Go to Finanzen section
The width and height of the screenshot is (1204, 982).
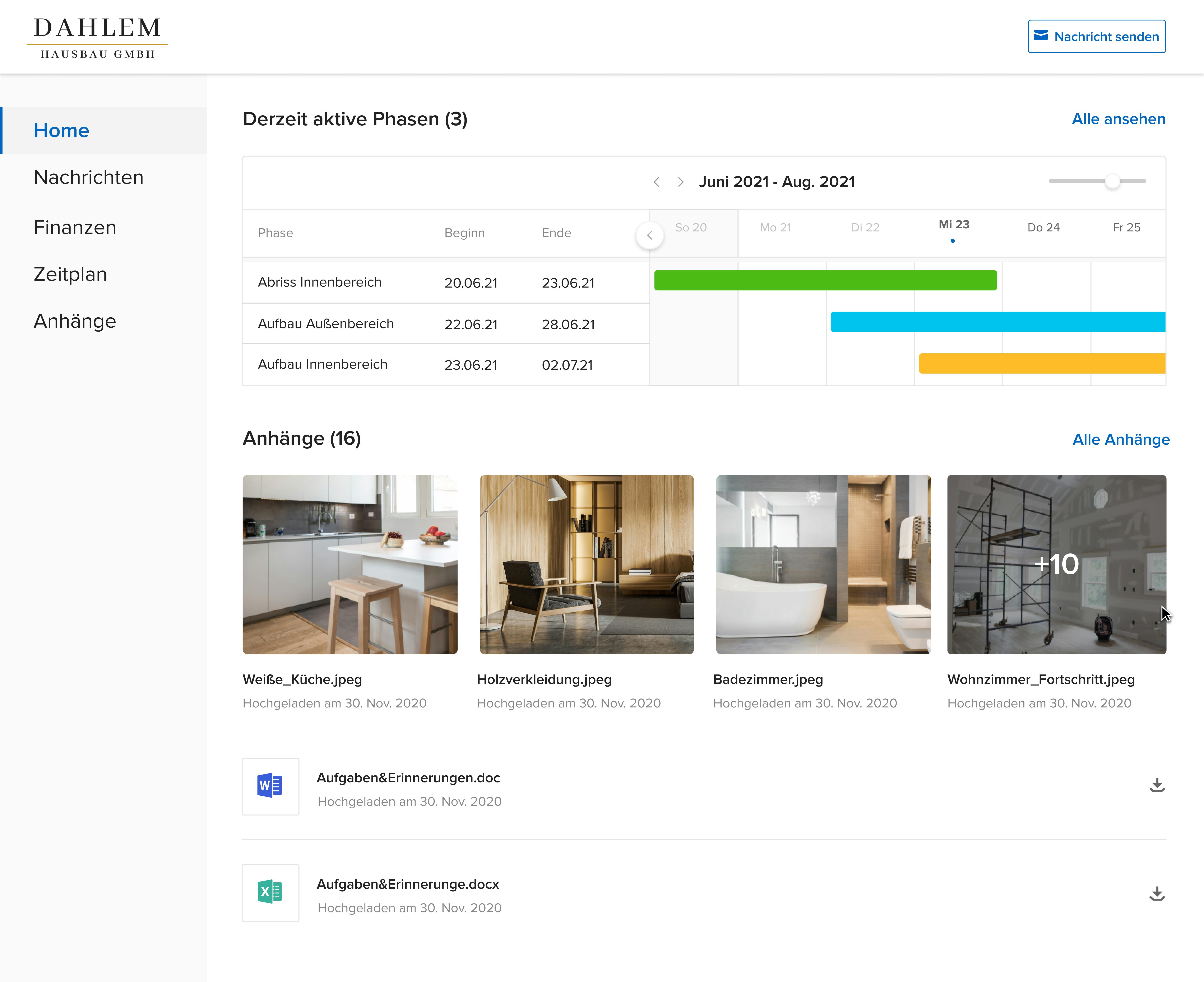click(x=75, y=227)
